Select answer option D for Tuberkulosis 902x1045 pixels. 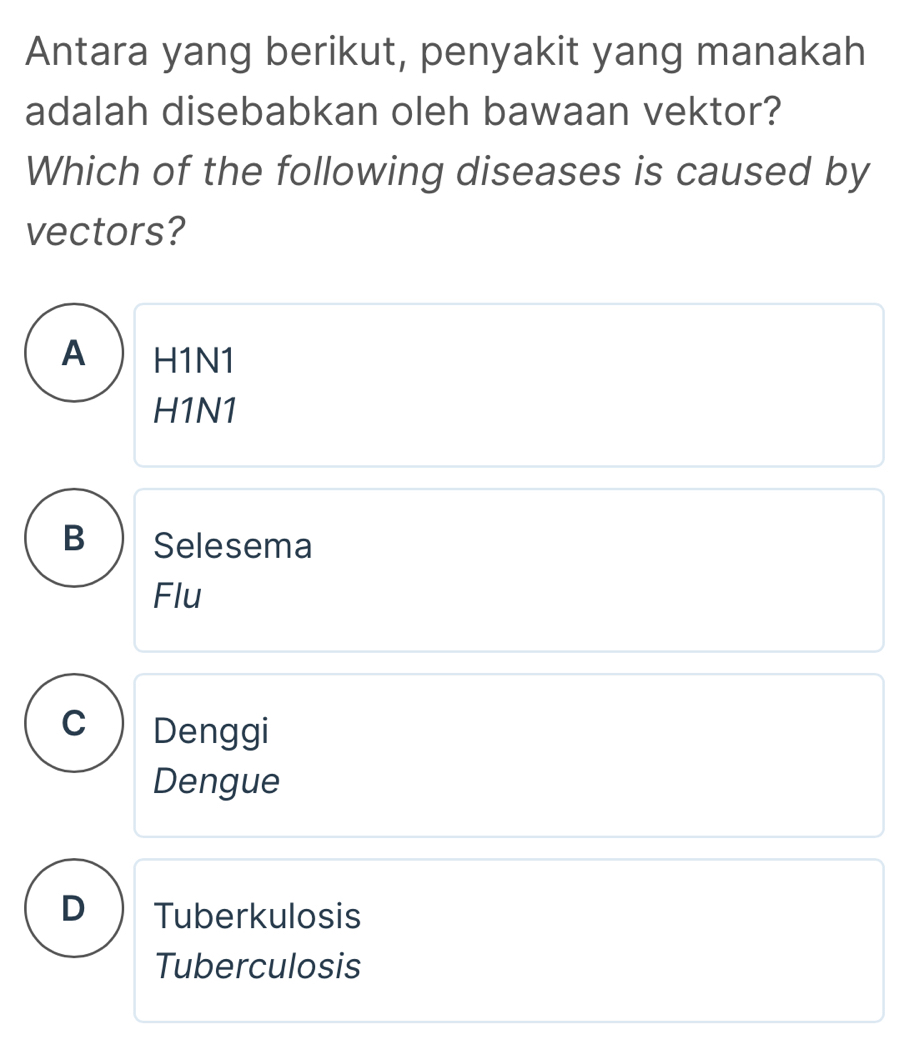click(x=509, y=939)
